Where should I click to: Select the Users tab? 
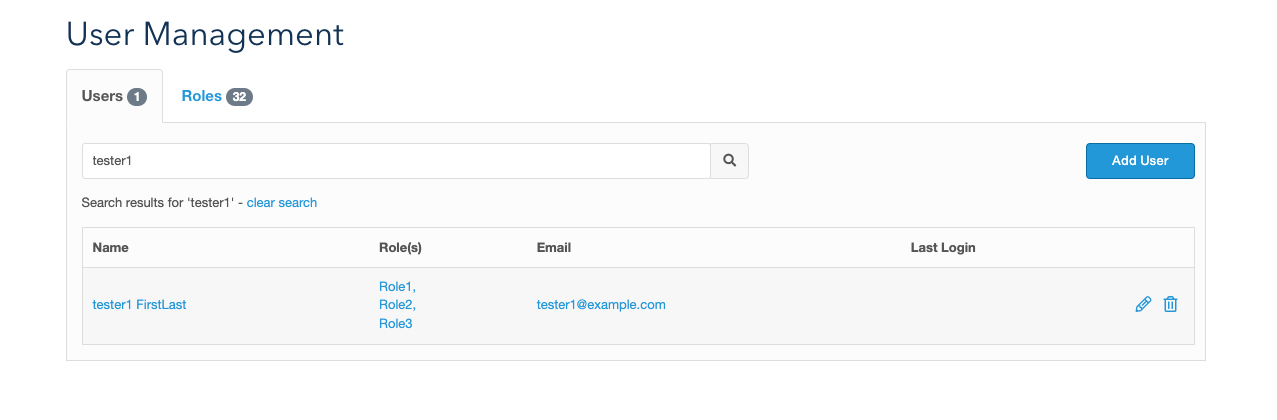114,97
